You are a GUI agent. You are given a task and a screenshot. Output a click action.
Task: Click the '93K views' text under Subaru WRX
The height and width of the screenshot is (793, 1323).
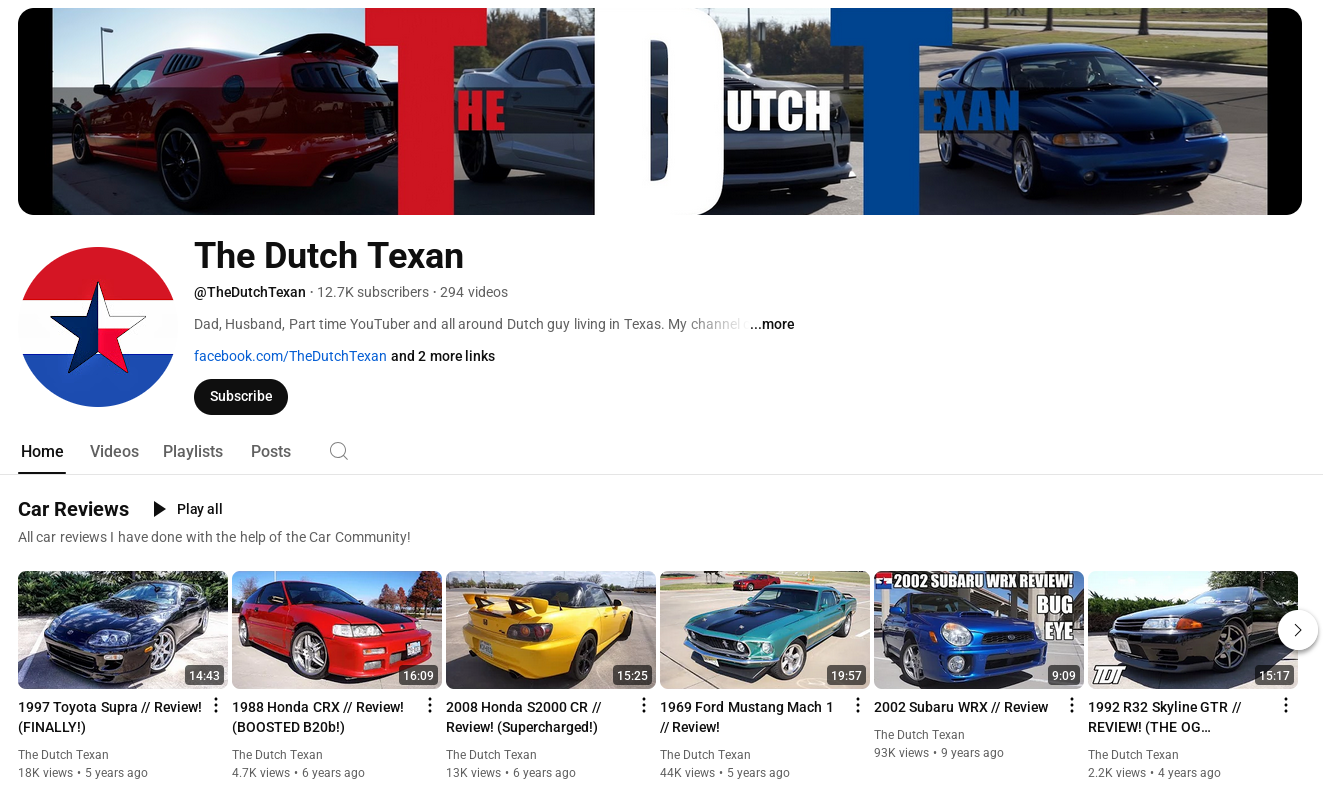(901, 753)
